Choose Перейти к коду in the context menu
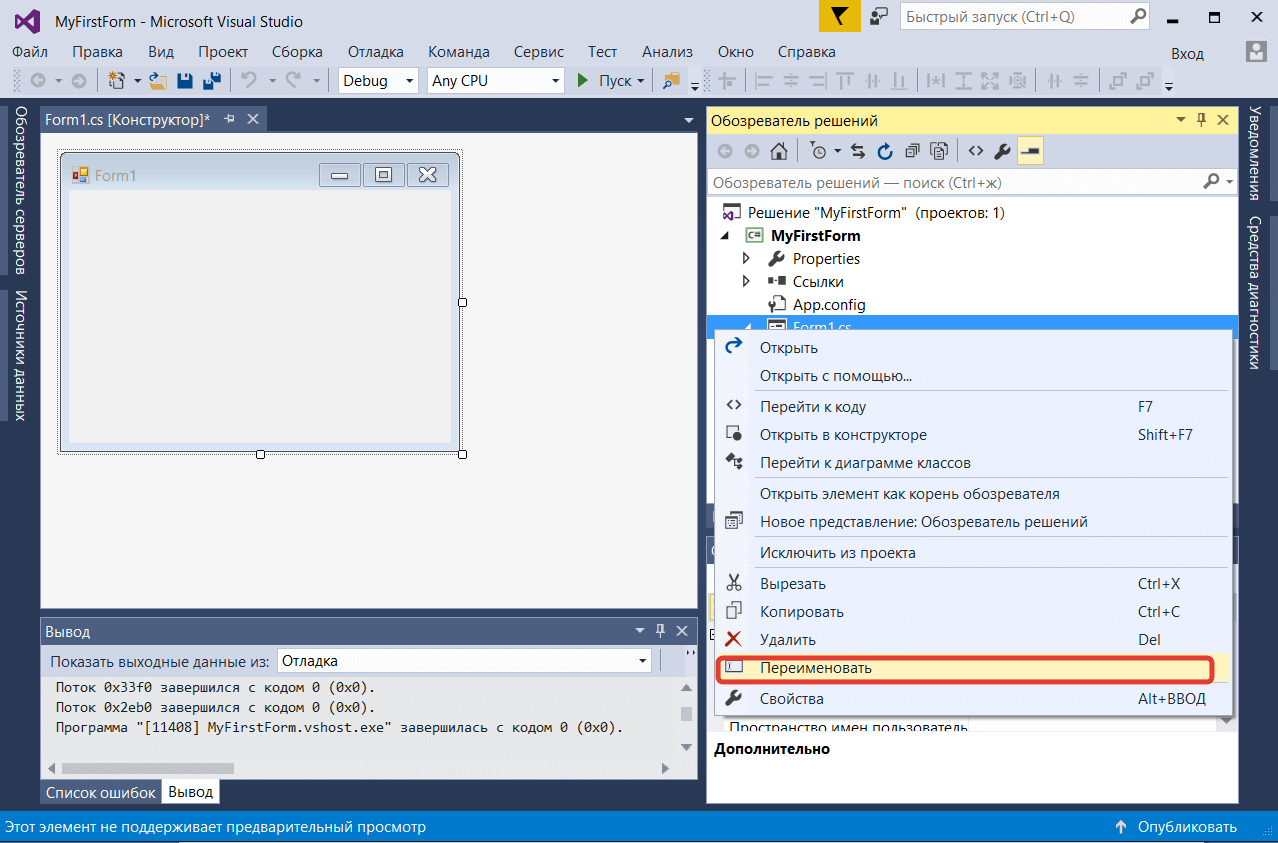Image resolution: width=1278 pixels, height=843 pixels. coord(973,407)
